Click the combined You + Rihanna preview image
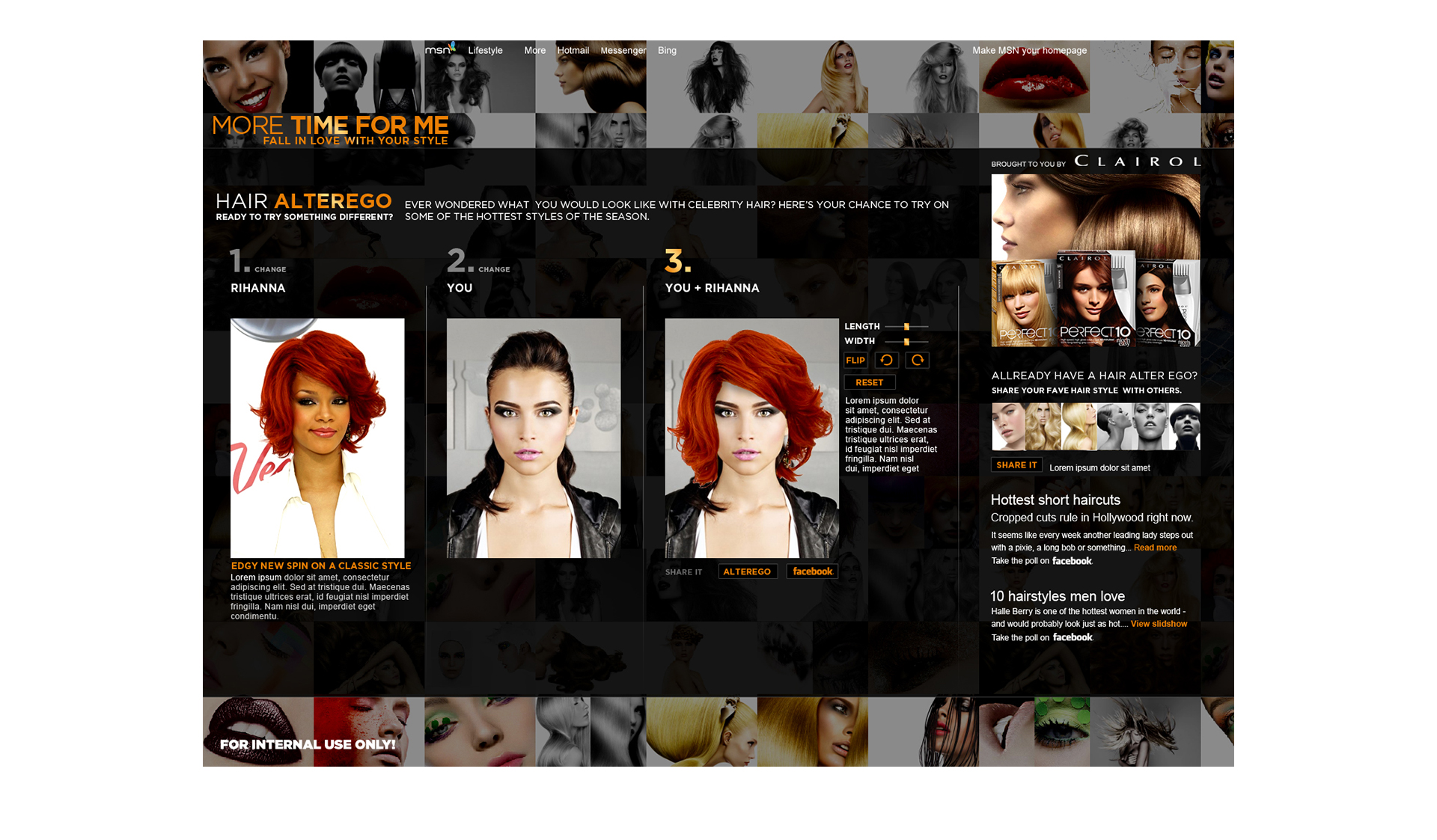1437x840 pixels. click(751, 438)
